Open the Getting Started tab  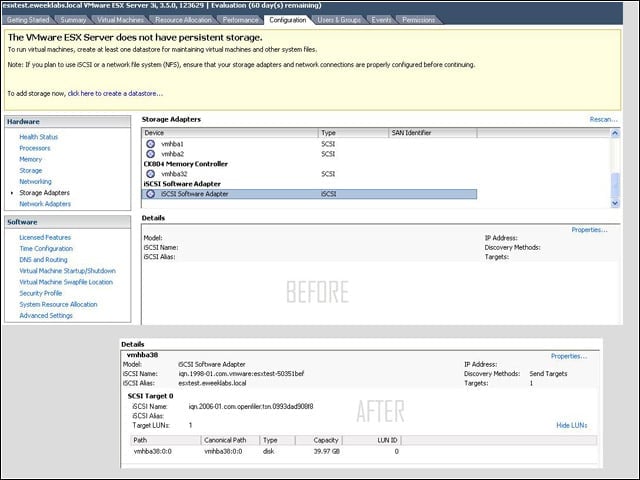(x=28, y=20)
